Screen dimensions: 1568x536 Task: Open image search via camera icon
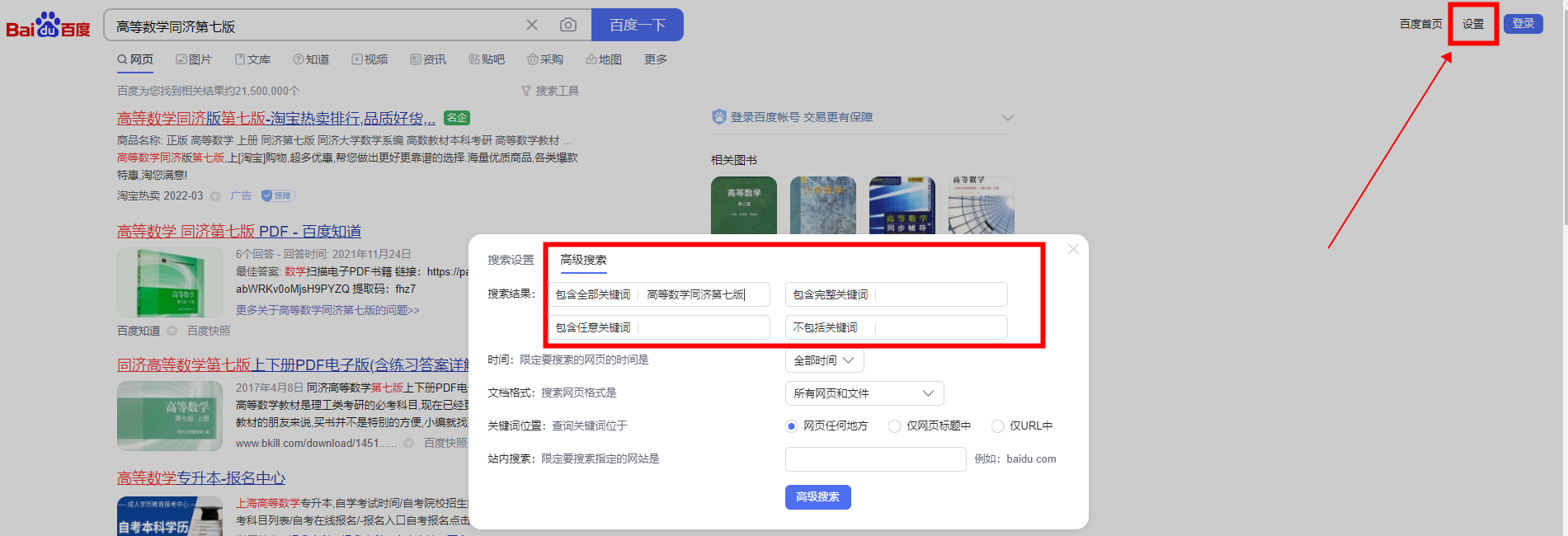pyautogui.click(x=568, y=26)
